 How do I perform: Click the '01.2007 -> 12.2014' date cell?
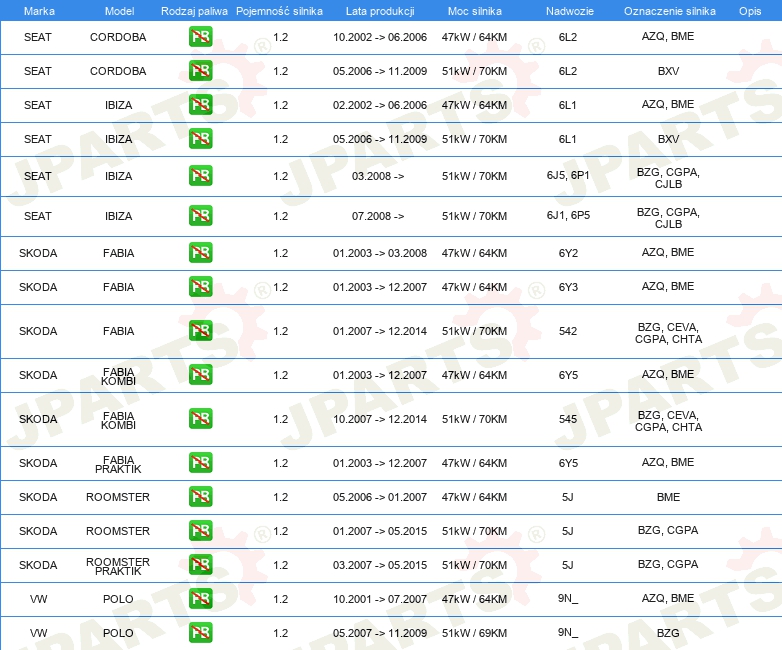[x=380, y=331]
